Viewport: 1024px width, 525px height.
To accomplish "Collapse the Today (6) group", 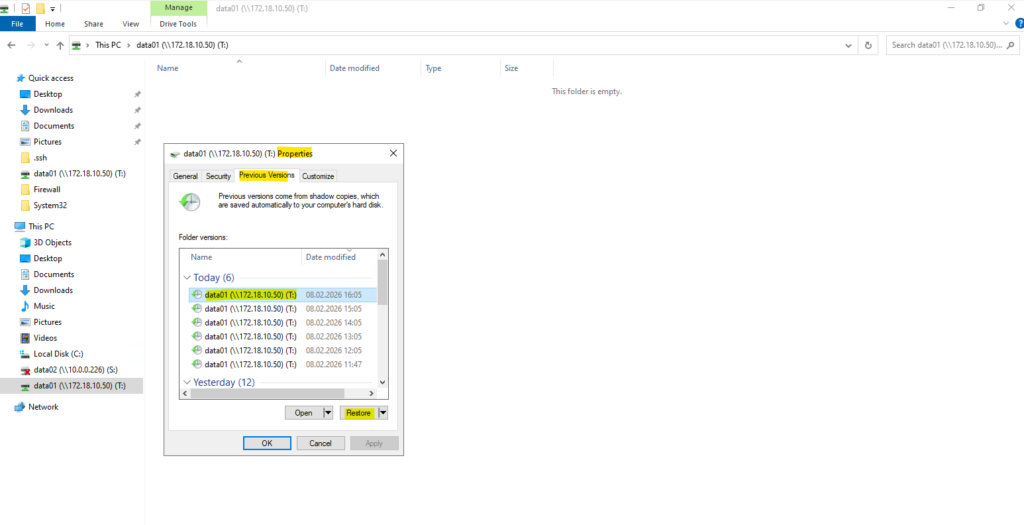I will click(187, 278).
